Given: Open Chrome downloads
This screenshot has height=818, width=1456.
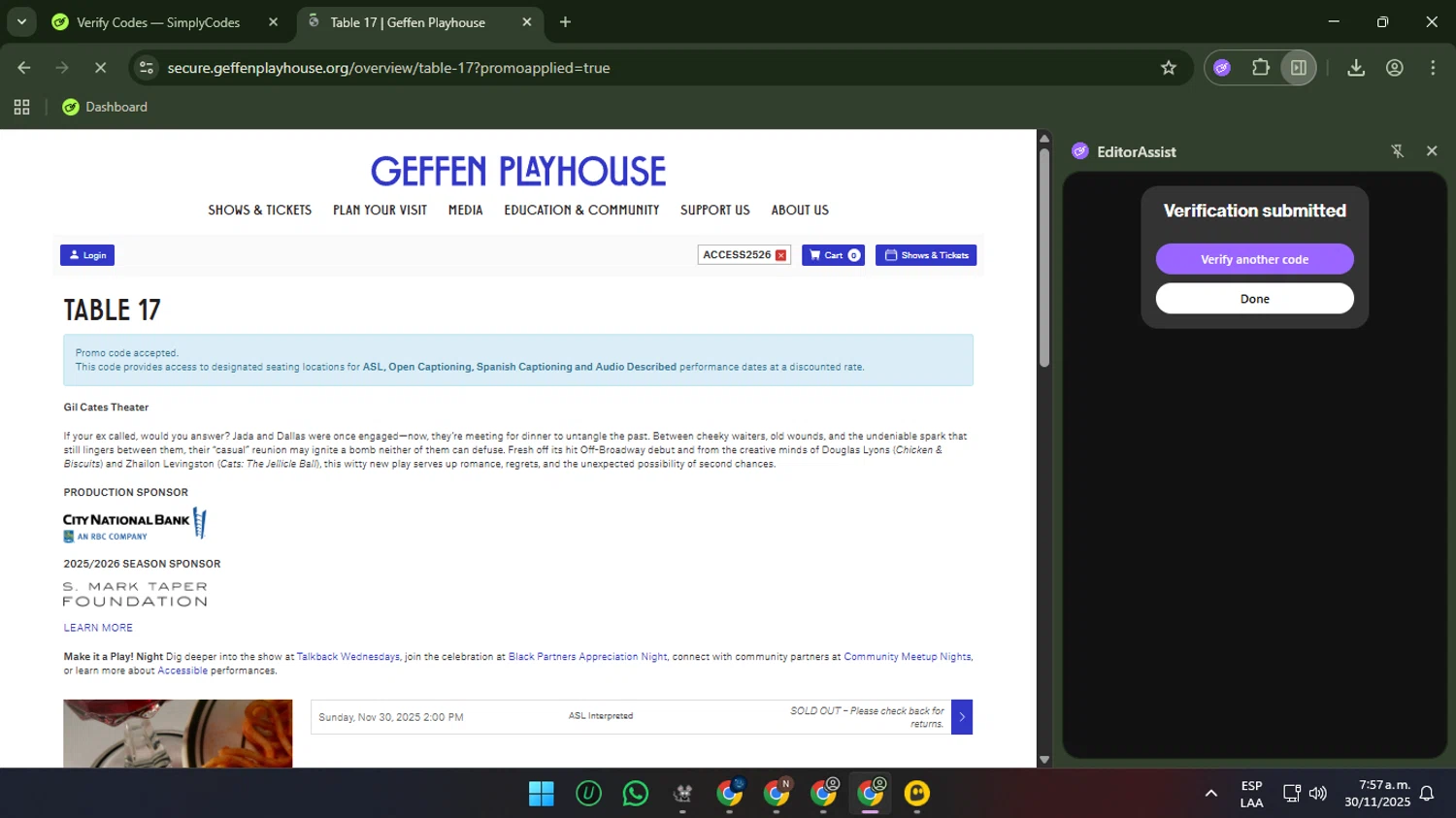Looking at the screenshot, I should click(x=1356, y=68).
